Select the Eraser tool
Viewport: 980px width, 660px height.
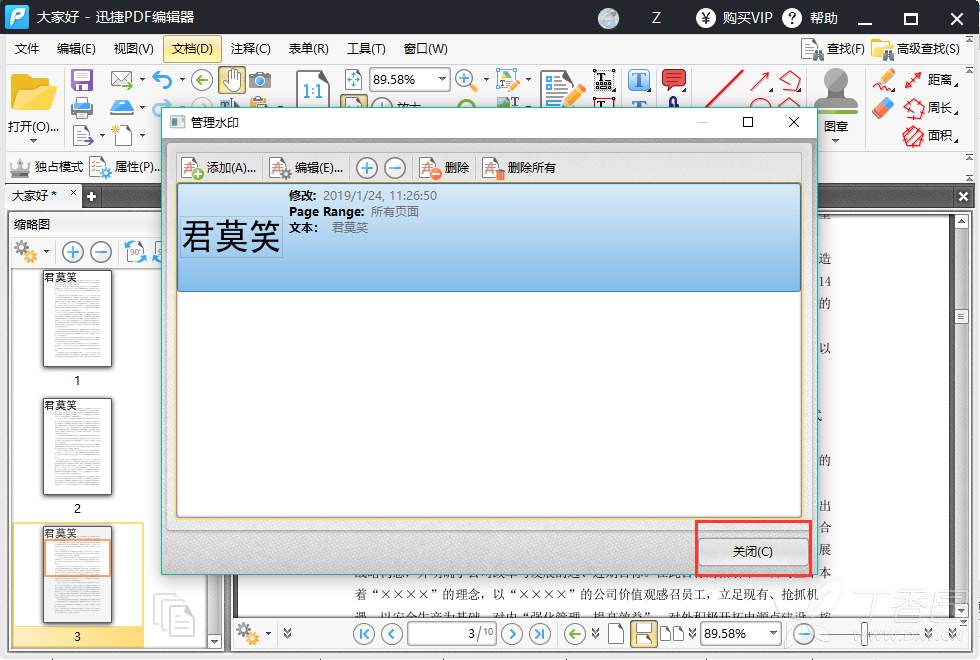point(882,109)
